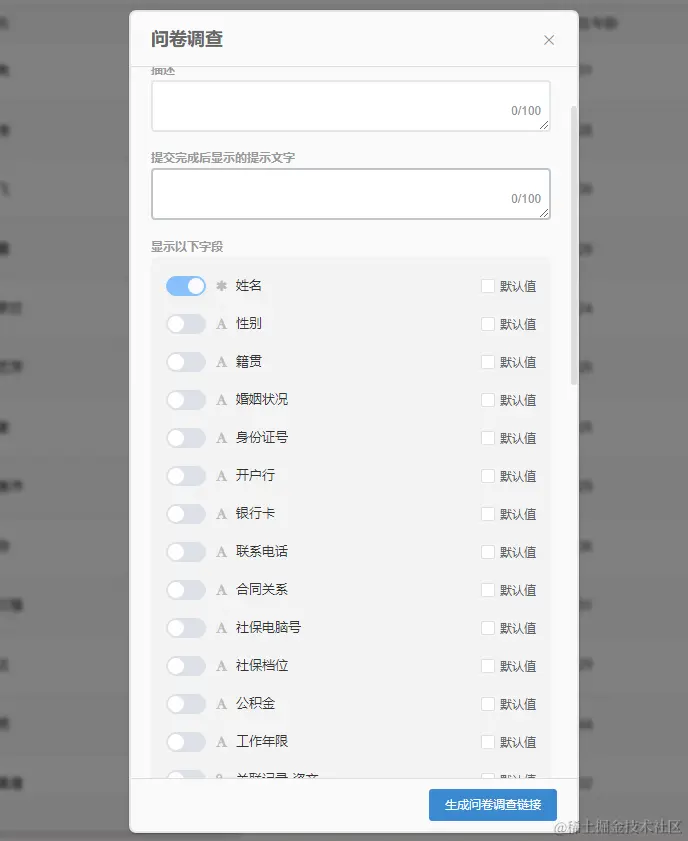Screen dimensions: 688x841
Task: Check 默认值 for the 工作年限 row
Action: (488, 742)
